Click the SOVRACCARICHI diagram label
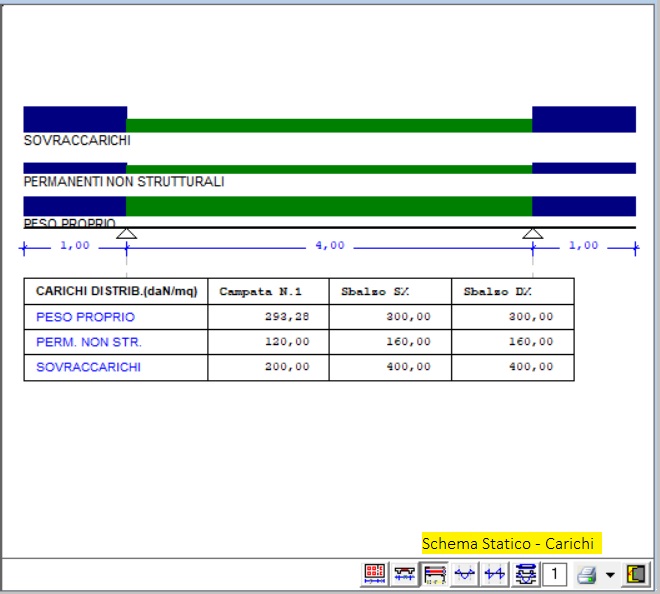The image size is (660, 594). [77, 140]
